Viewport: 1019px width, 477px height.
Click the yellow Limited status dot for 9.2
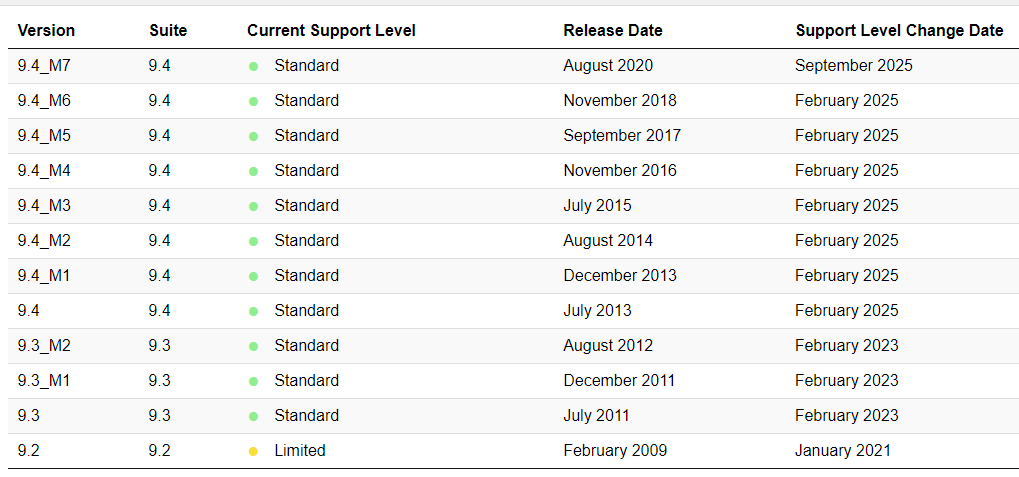coord(253,451)
